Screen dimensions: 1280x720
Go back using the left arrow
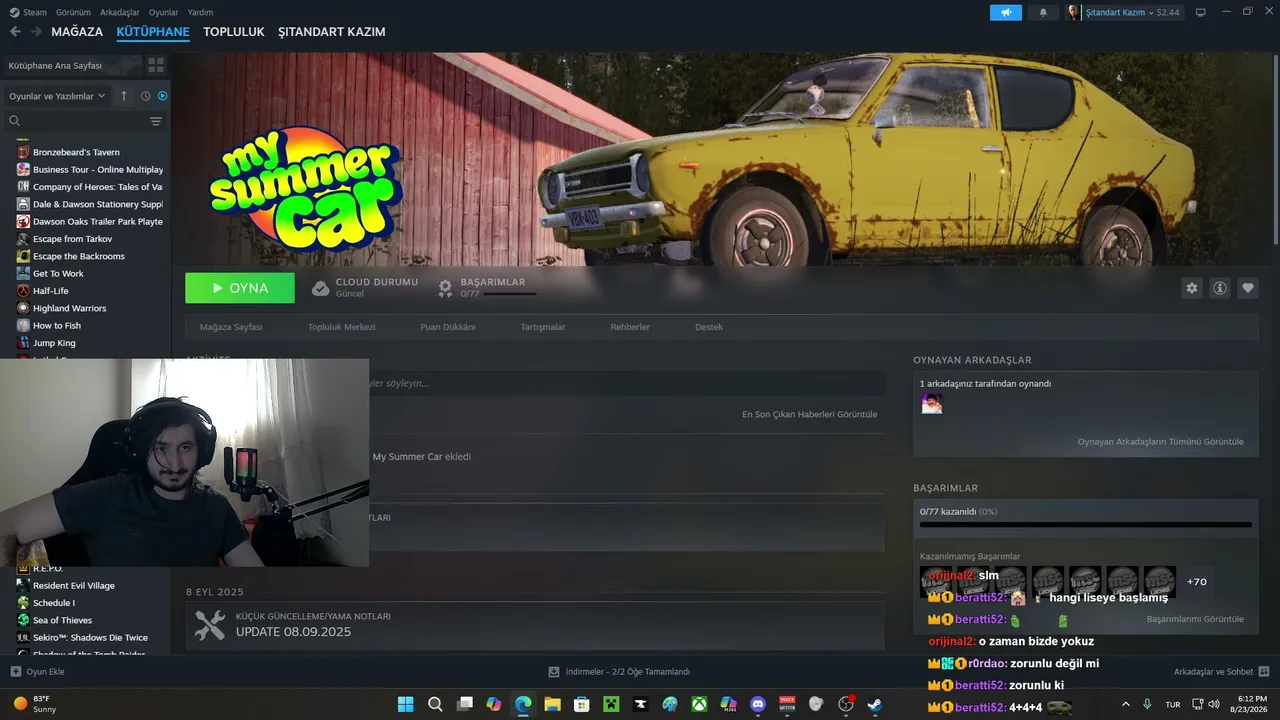tap(15, 32)
